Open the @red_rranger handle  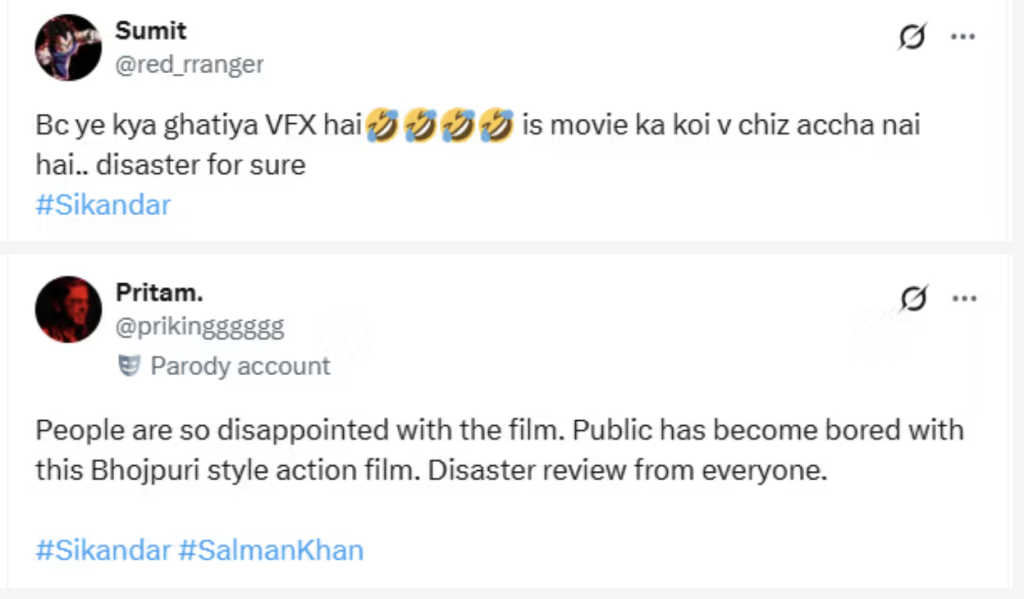tap(189, 64)
